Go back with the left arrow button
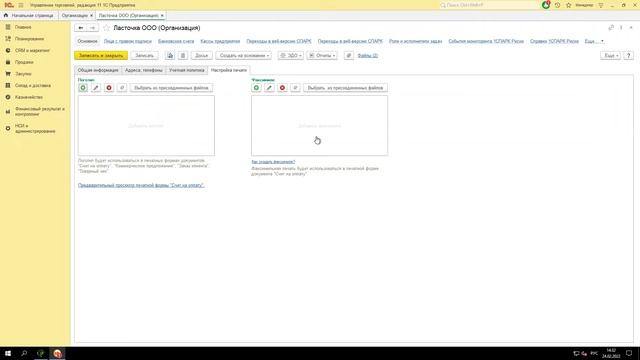Image resolution: width=640 pixels, height=360 pixels. click(x=81, y=28)
